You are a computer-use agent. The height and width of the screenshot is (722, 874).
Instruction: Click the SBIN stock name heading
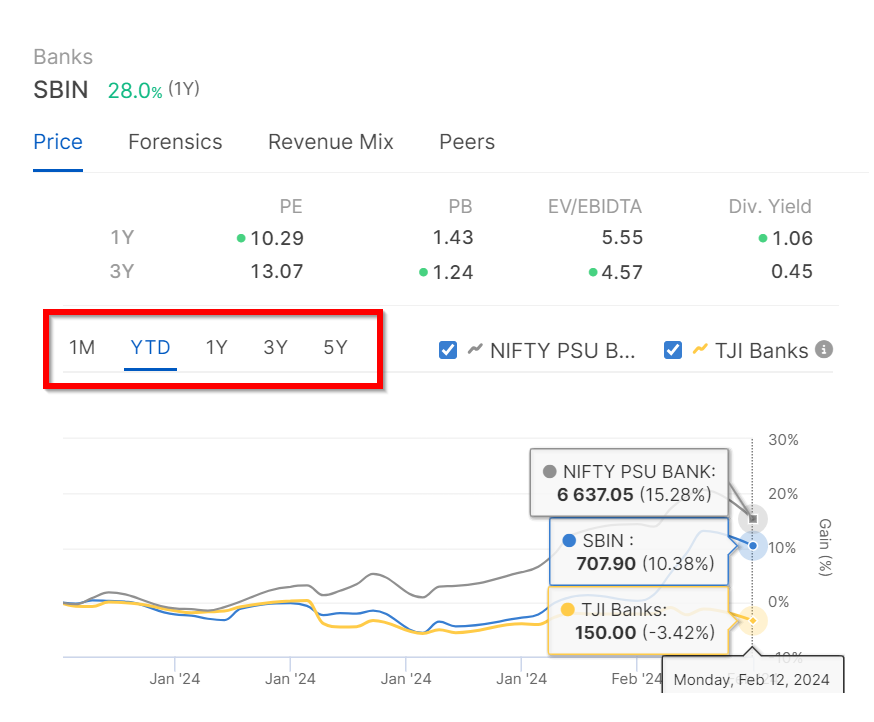coord(61,90)
